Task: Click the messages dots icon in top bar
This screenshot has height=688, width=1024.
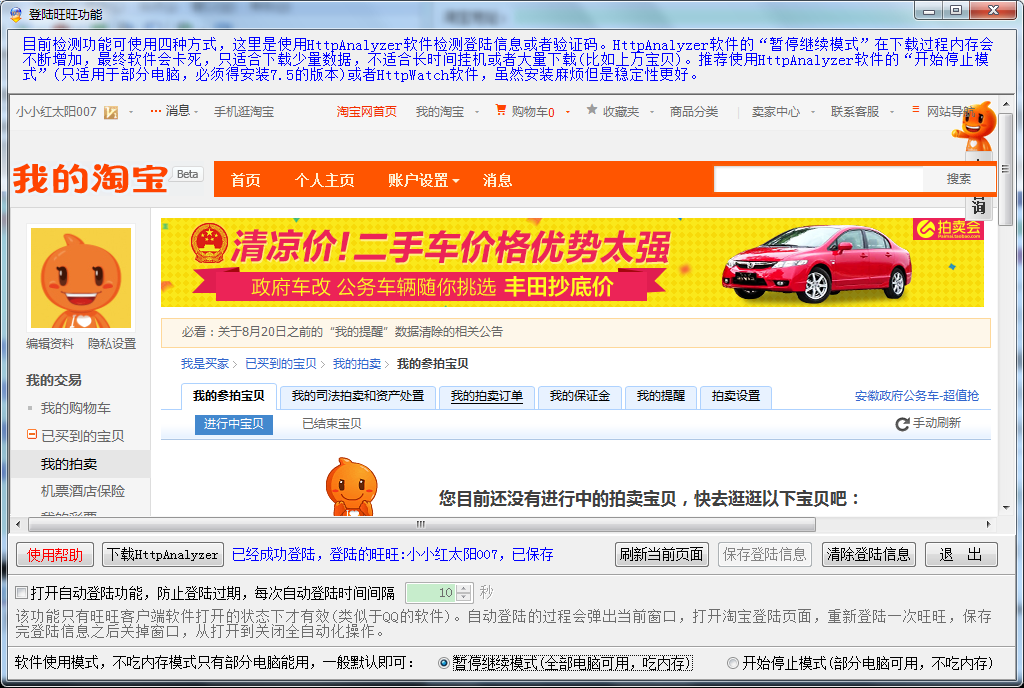Action: pos(155,111)
